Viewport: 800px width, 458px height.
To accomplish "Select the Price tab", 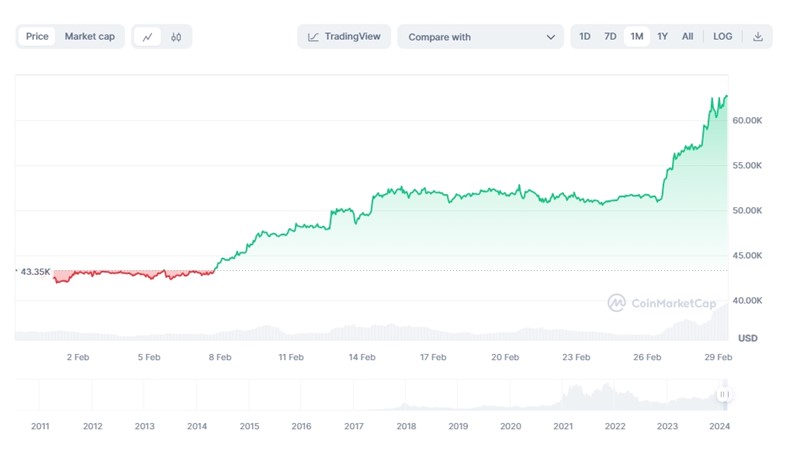I will (37, 37).
